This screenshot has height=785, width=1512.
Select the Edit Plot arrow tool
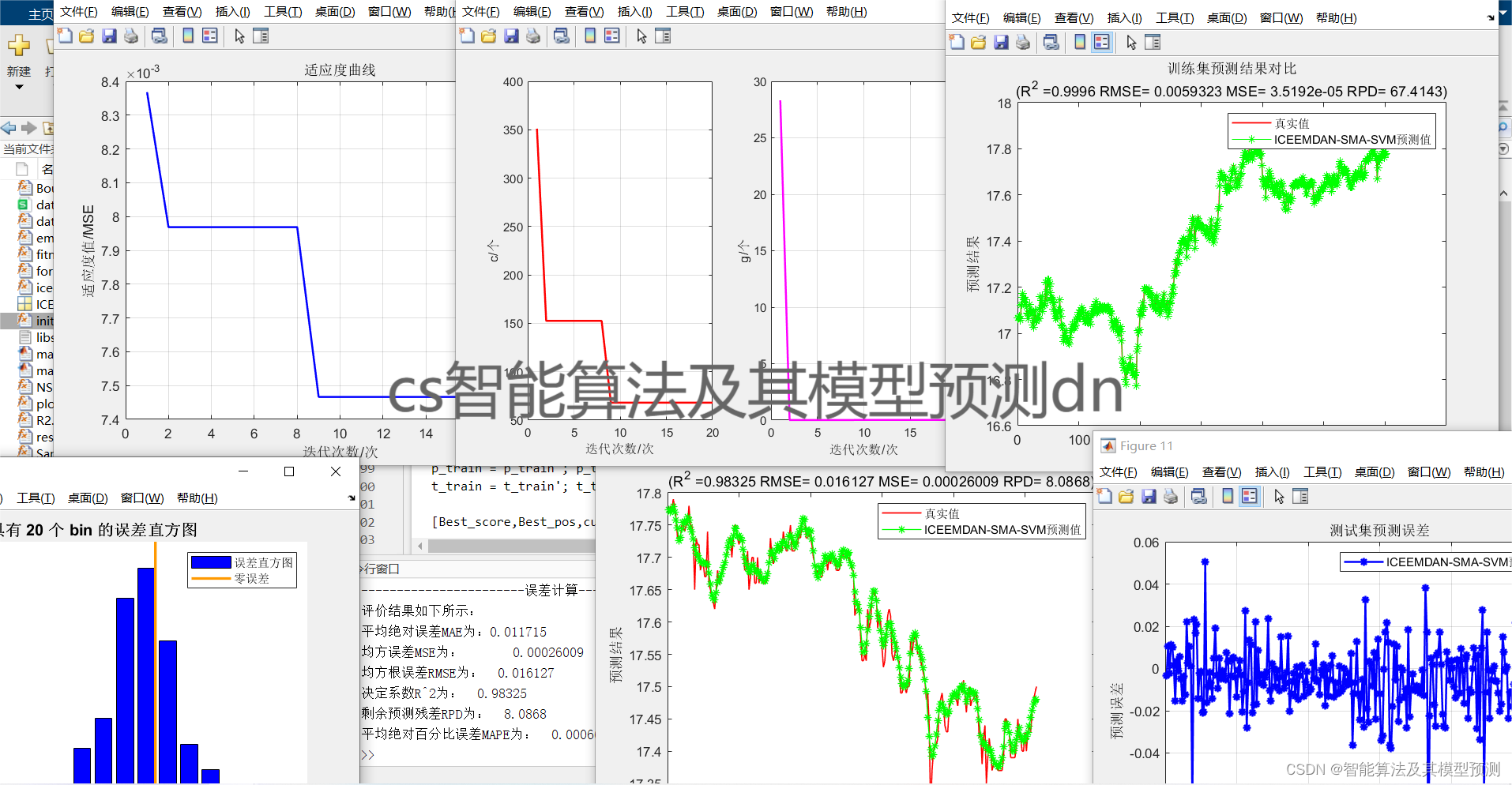click(x=239, y=36)
